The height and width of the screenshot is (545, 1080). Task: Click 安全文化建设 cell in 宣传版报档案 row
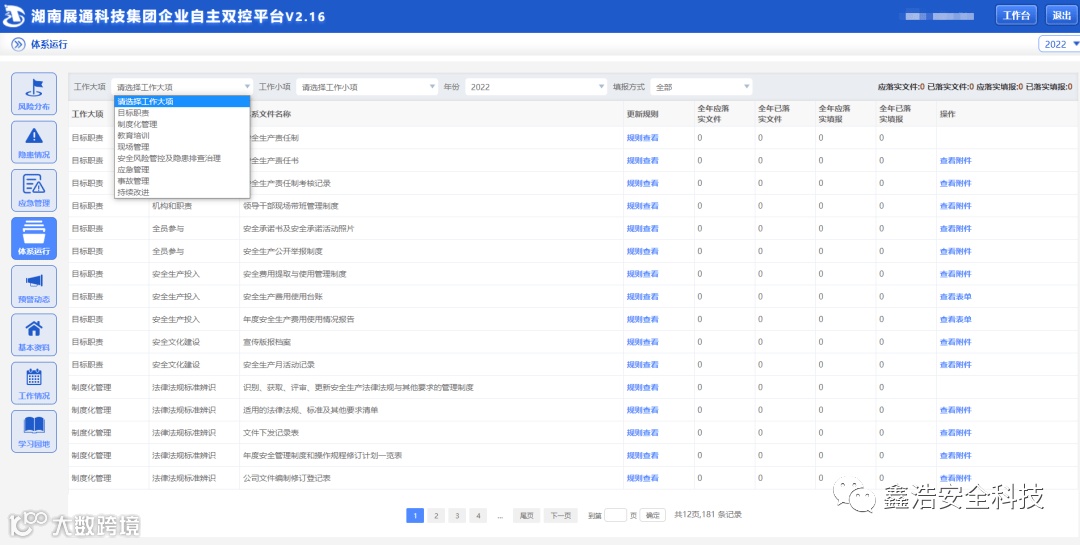[x=176, y=342]
